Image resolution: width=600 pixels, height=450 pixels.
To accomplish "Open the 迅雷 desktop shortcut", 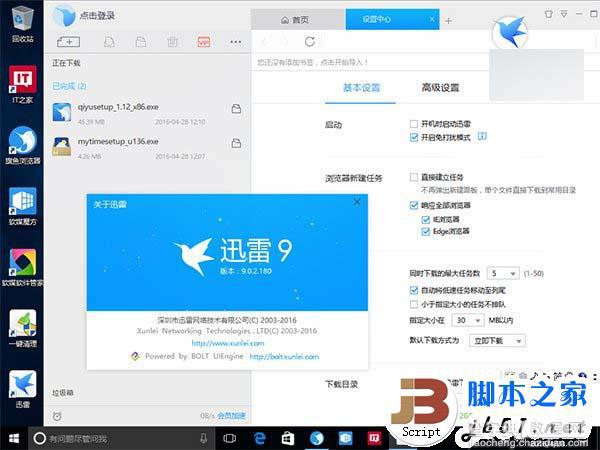I will click(23, 389).
